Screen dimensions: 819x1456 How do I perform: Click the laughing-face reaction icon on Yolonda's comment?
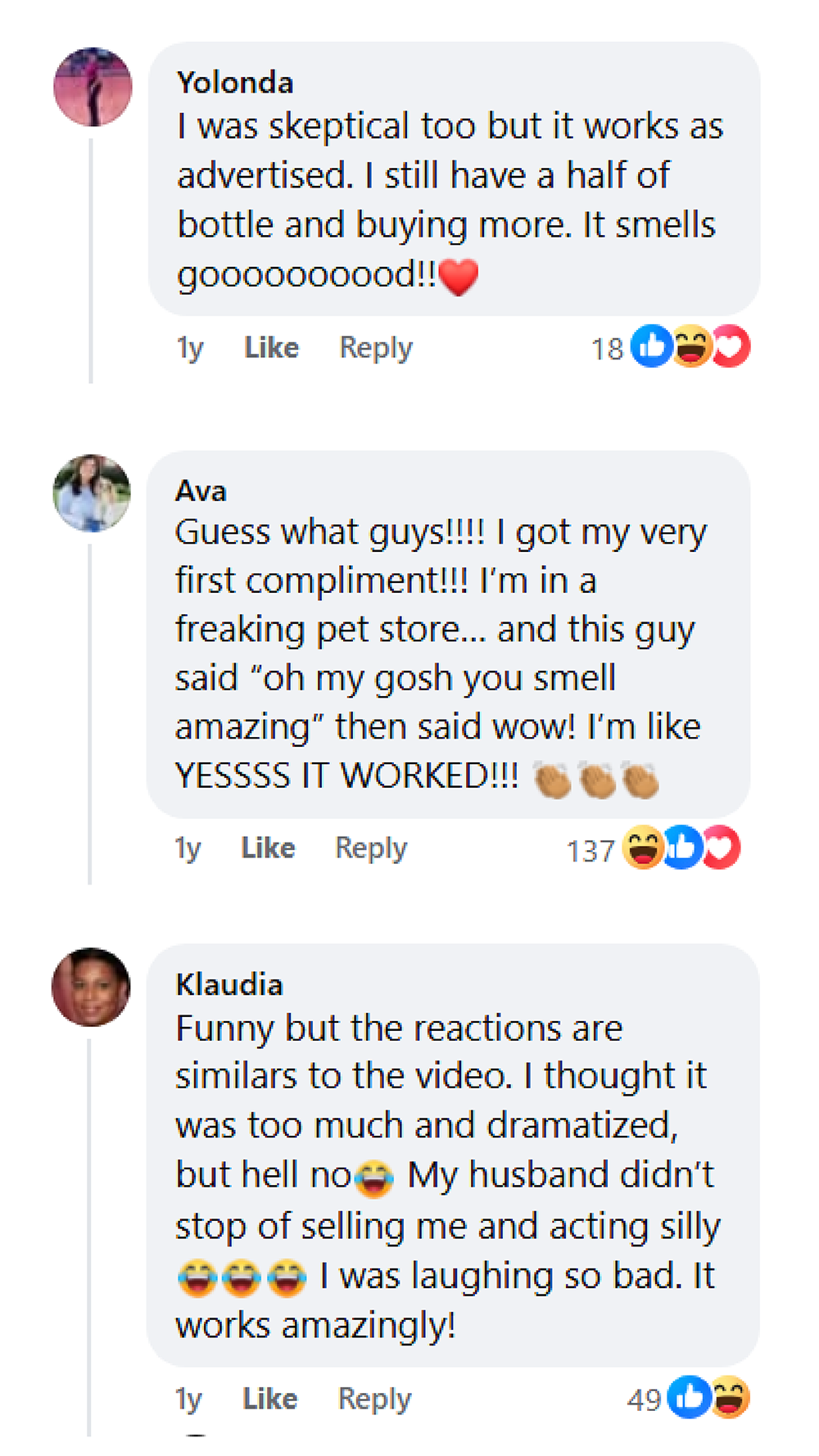point(692,346)
